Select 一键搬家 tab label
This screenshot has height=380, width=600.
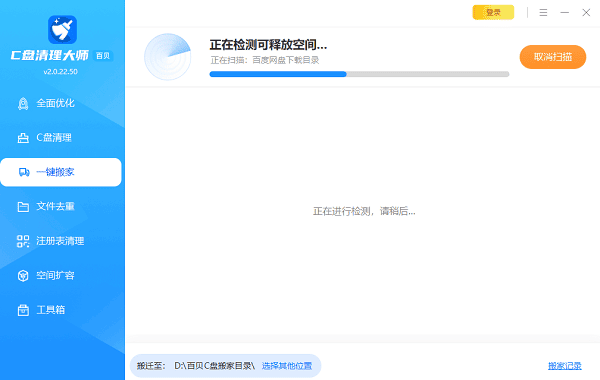[55, 172]
